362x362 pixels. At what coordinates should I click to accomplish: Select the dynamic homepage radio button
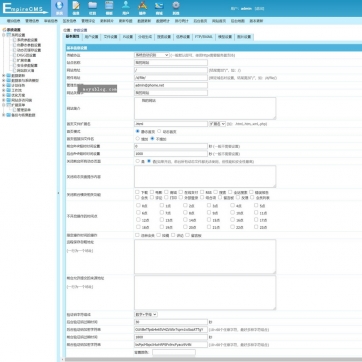(159, 131)
